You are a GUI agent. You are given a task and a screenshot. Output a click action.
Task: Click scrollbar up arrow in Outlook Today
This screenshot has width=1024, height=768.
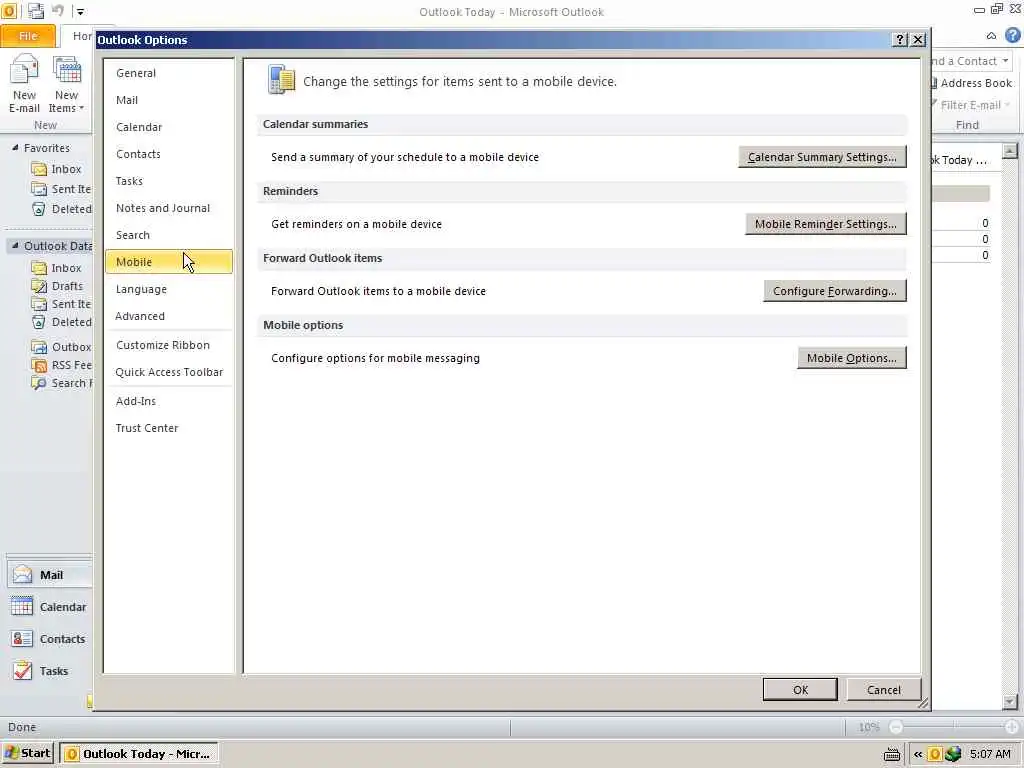[1010, 151]
